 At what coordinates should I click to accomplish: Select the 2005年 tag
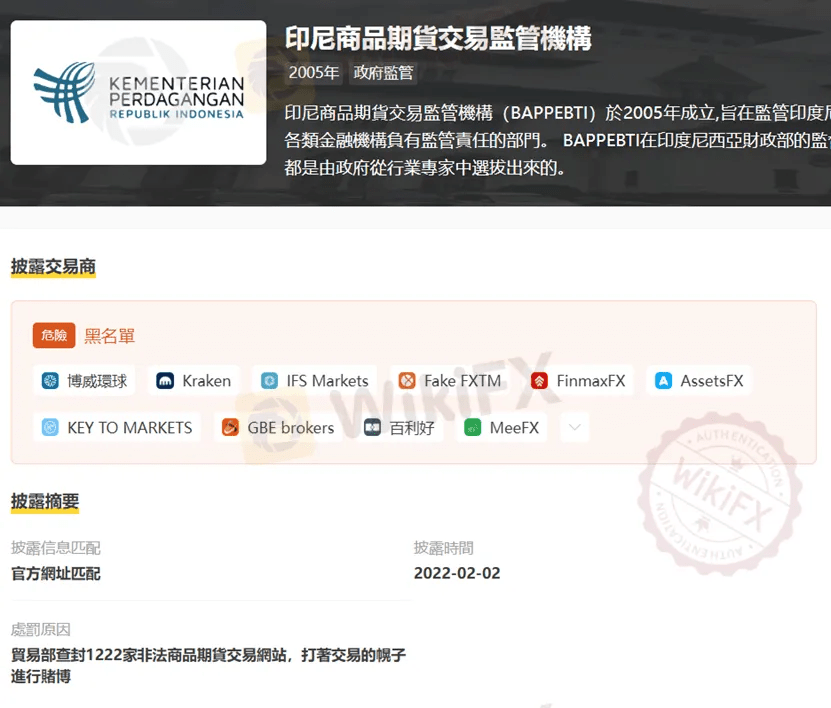(314, 73)
